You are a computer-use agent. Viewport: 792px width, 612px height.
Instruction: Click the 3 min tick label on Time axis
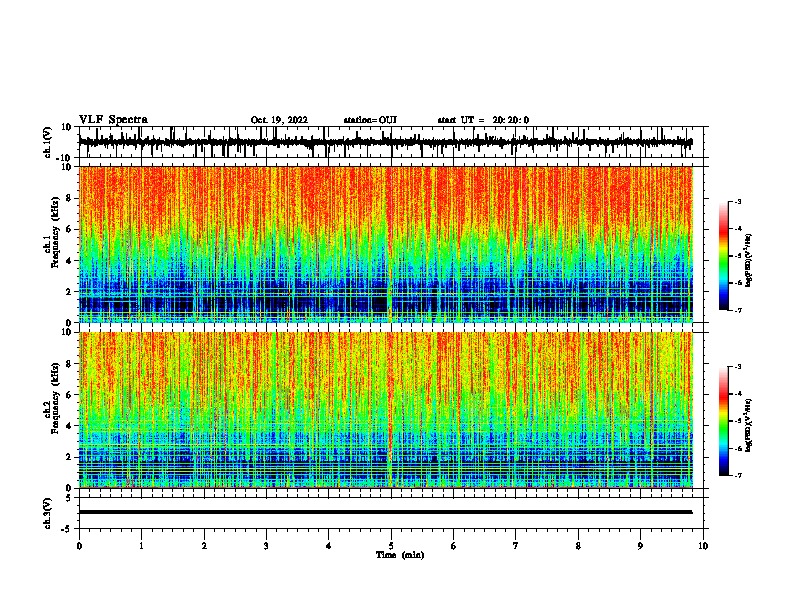point(266,546)
